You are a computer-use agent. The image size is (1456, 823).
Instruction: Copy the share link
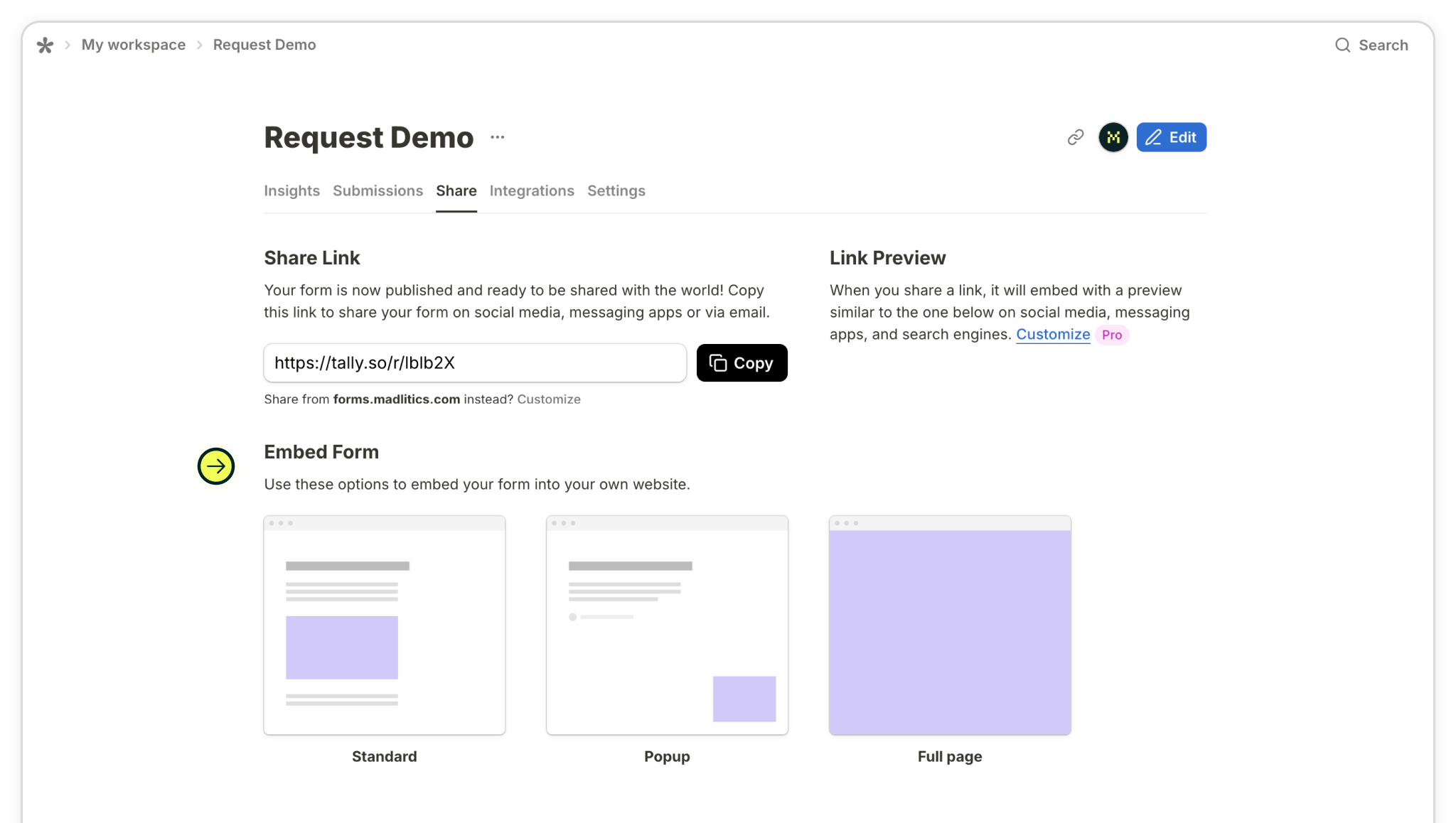[742, 363]
